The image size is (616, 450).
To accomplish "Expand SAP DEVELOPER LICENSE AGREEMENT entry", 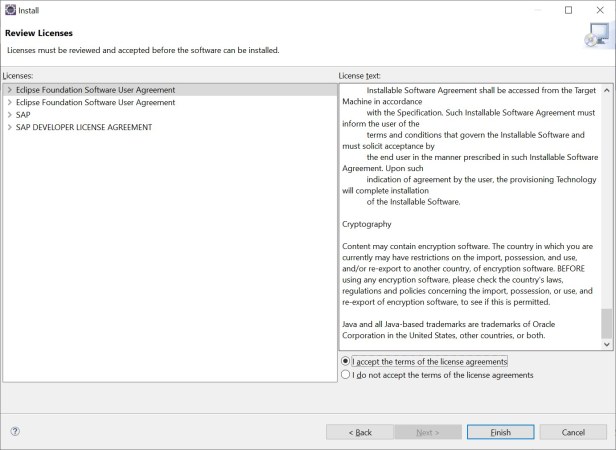I will point(9,127).
